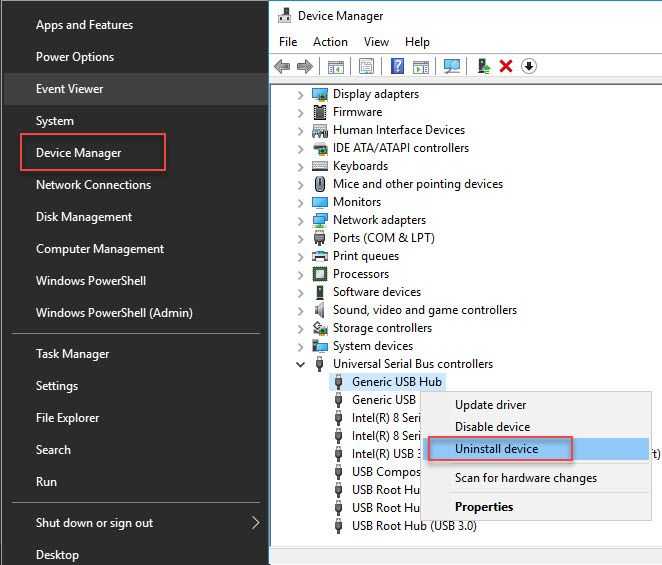This screenshot has width=662, height=565.
Task: Open the Action menu
Action: (x=330, y=42)
